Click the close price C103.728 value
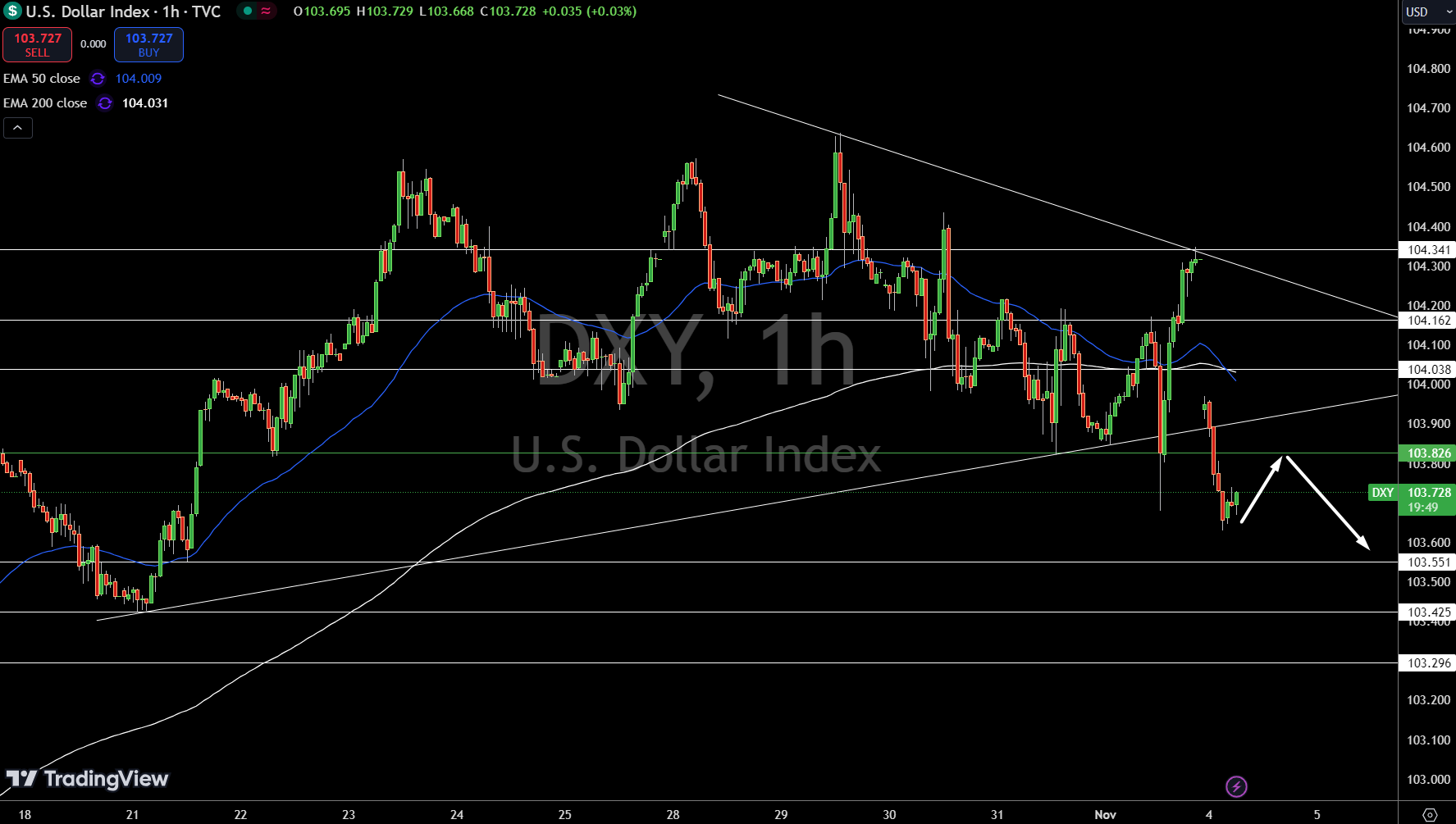Viewport: 1456px width, 824px height. tap(508, 11)
